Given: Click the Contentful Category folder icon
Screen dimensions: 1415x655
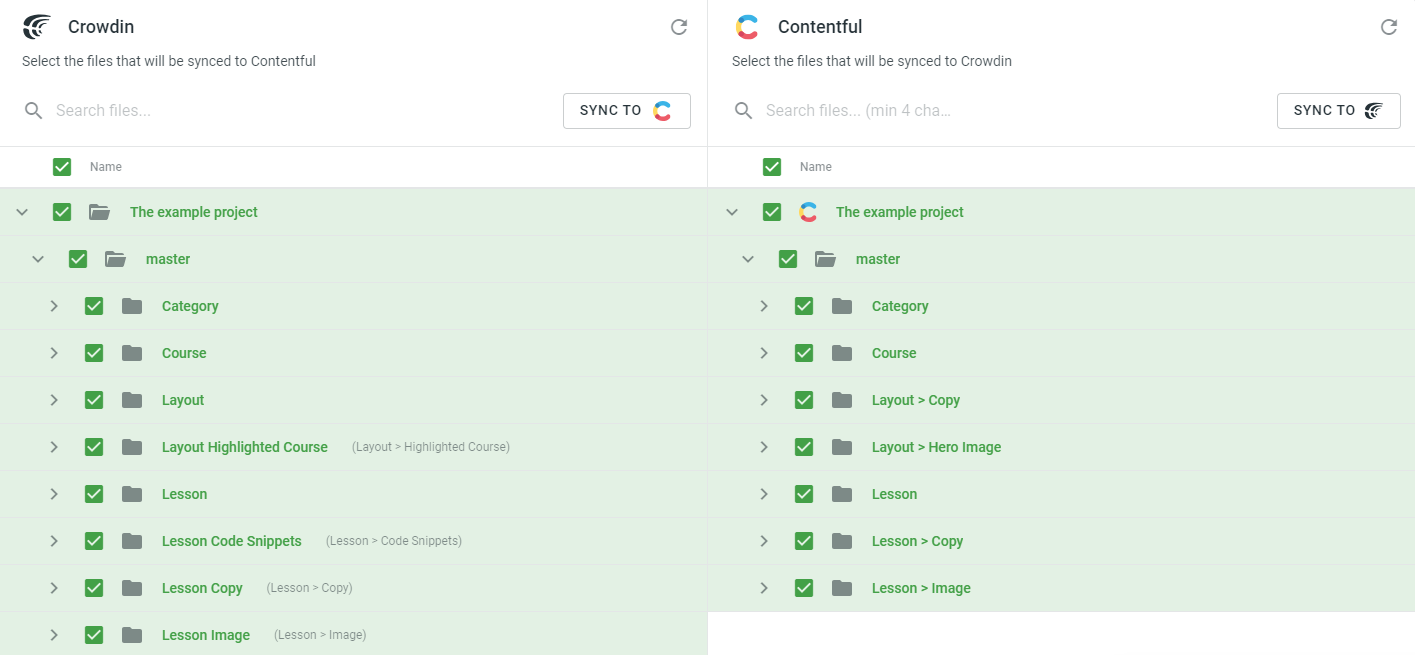Looking at the screenshot, I should 842,306.
